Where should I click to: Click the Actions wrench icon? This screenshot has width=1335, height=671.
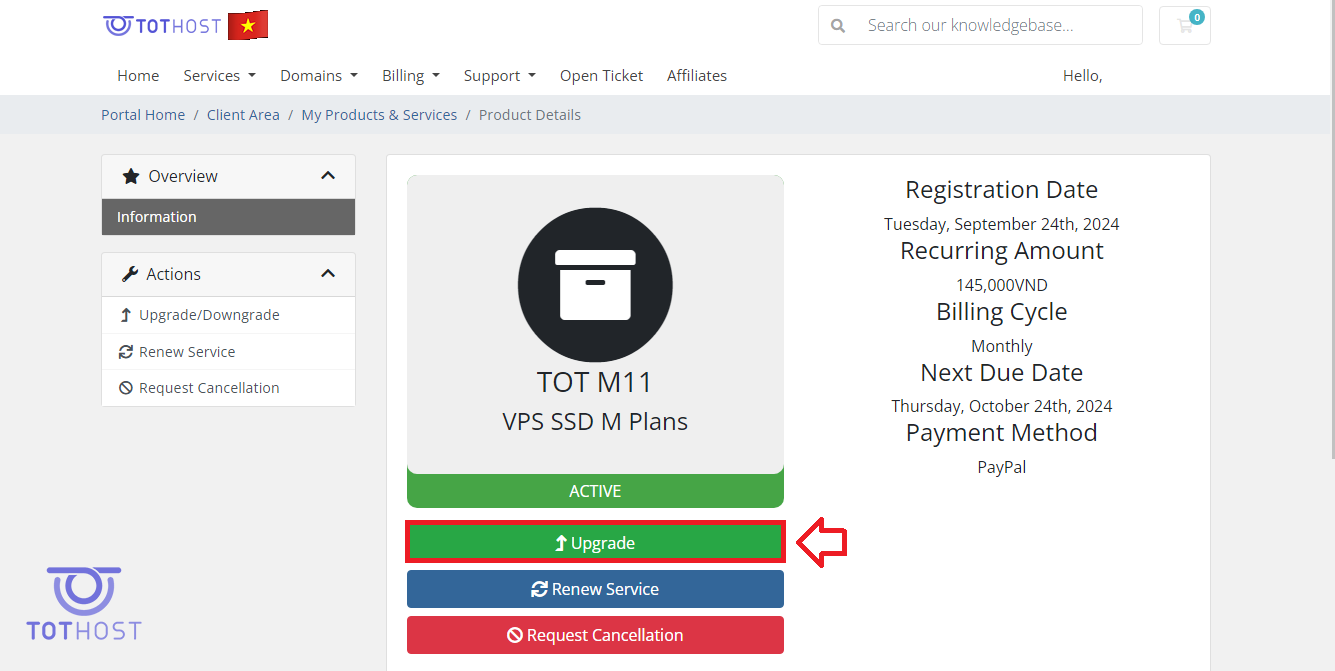130,274
